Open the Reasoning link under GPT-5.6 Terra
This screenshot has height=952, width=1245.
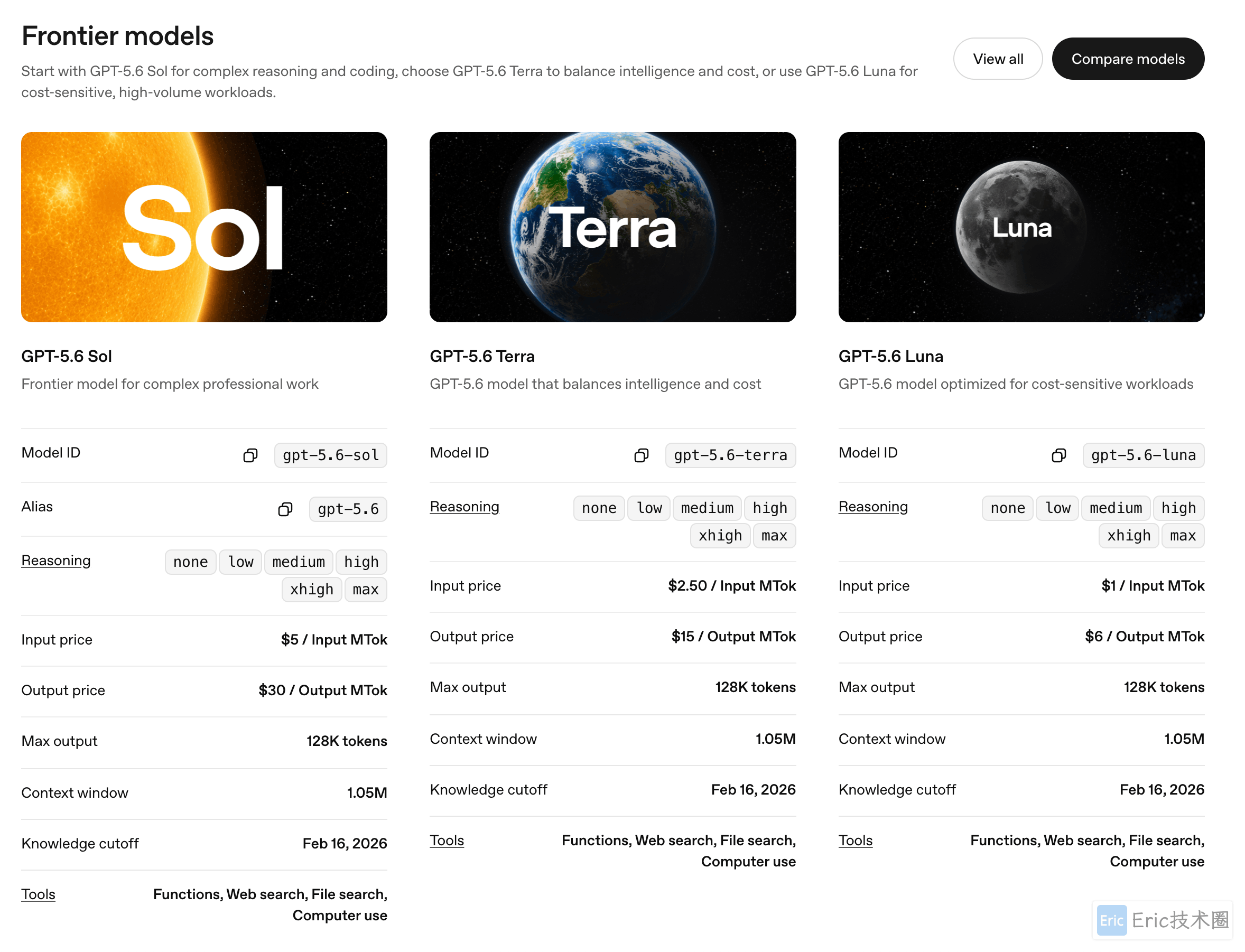464,507
